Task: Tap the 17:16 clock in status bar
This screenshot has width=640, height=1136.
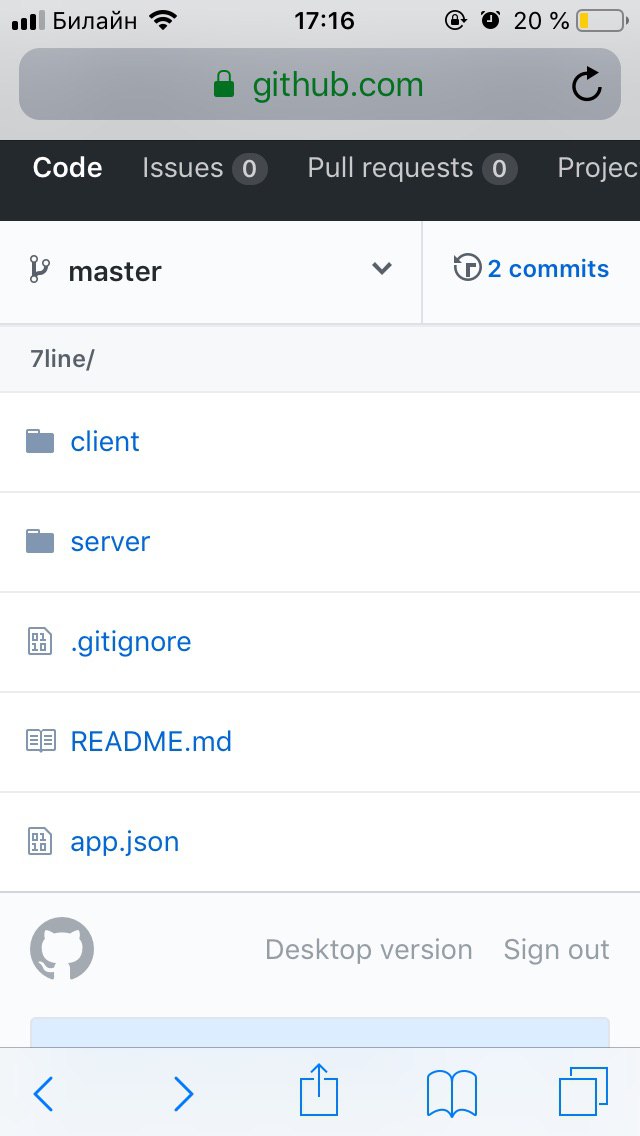Action: [324, 20]
